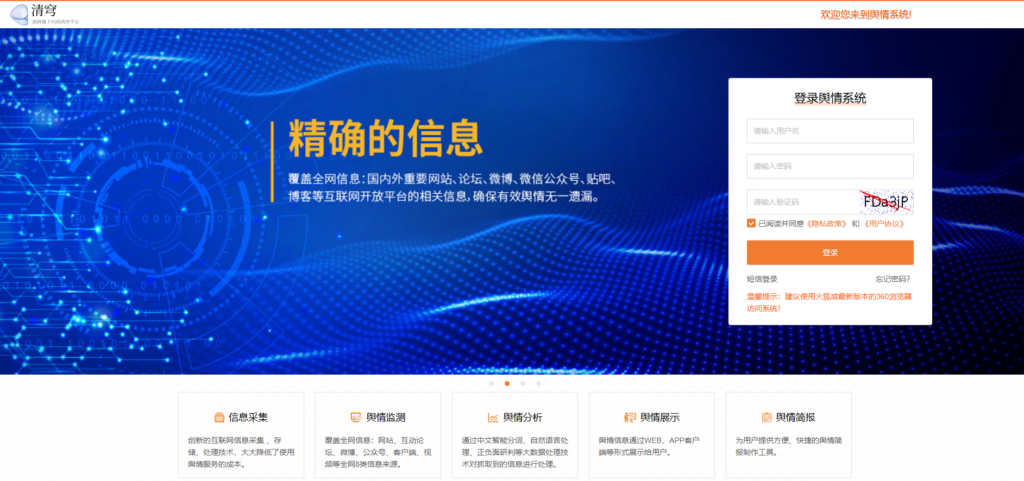Open the 用户协议 user agreement link

(884, 223)
